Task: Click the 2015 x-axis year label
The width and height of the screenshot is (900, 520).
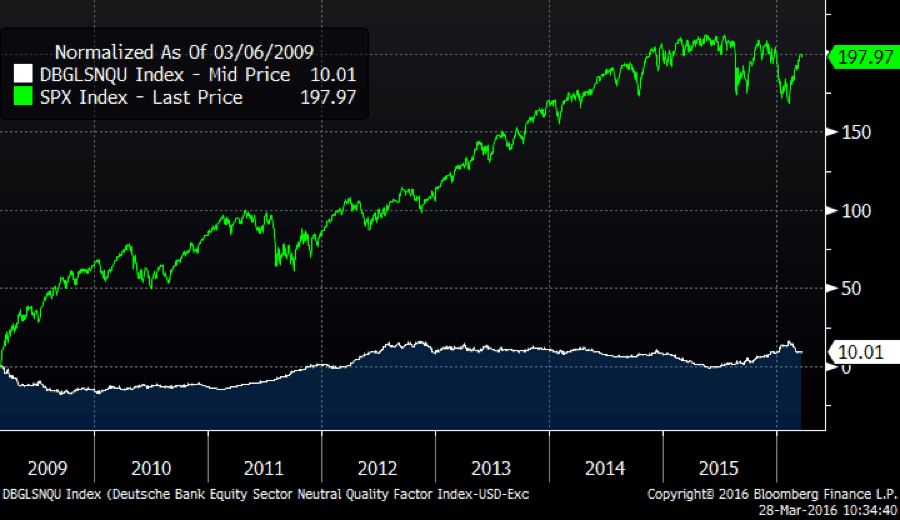Action: [719, 468]
